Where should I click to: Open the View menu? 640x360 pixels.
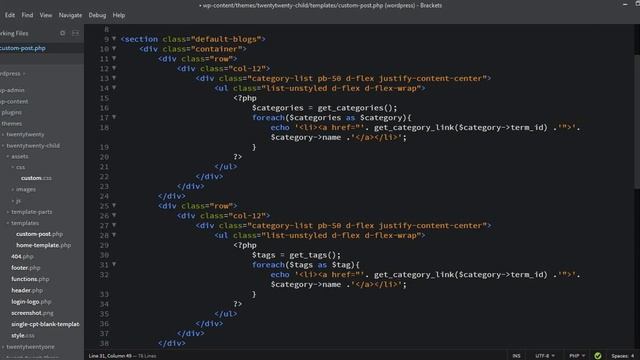46,15
